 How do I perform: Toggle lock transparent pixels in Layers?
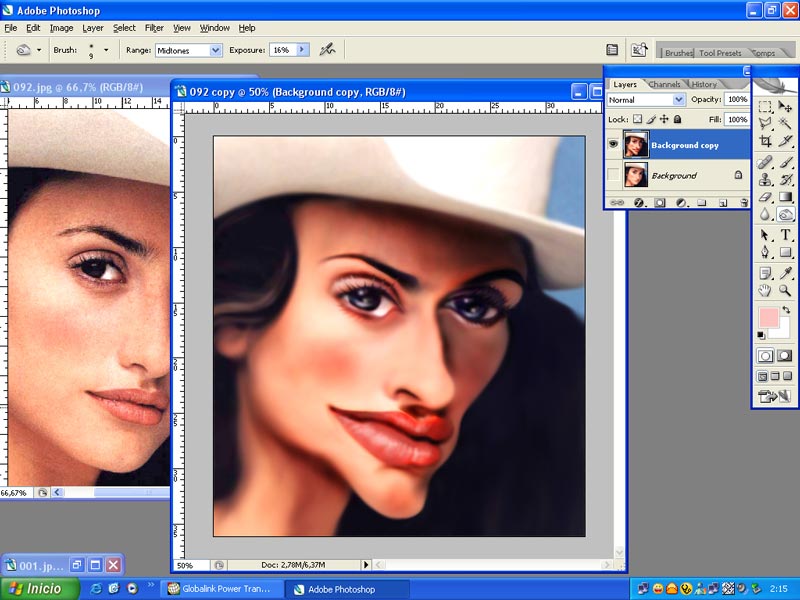pyautogui.click(x=638, y=119)
